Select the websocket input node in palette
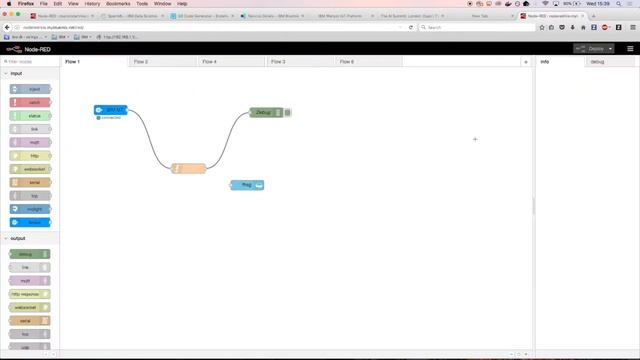 coord(31,169)
